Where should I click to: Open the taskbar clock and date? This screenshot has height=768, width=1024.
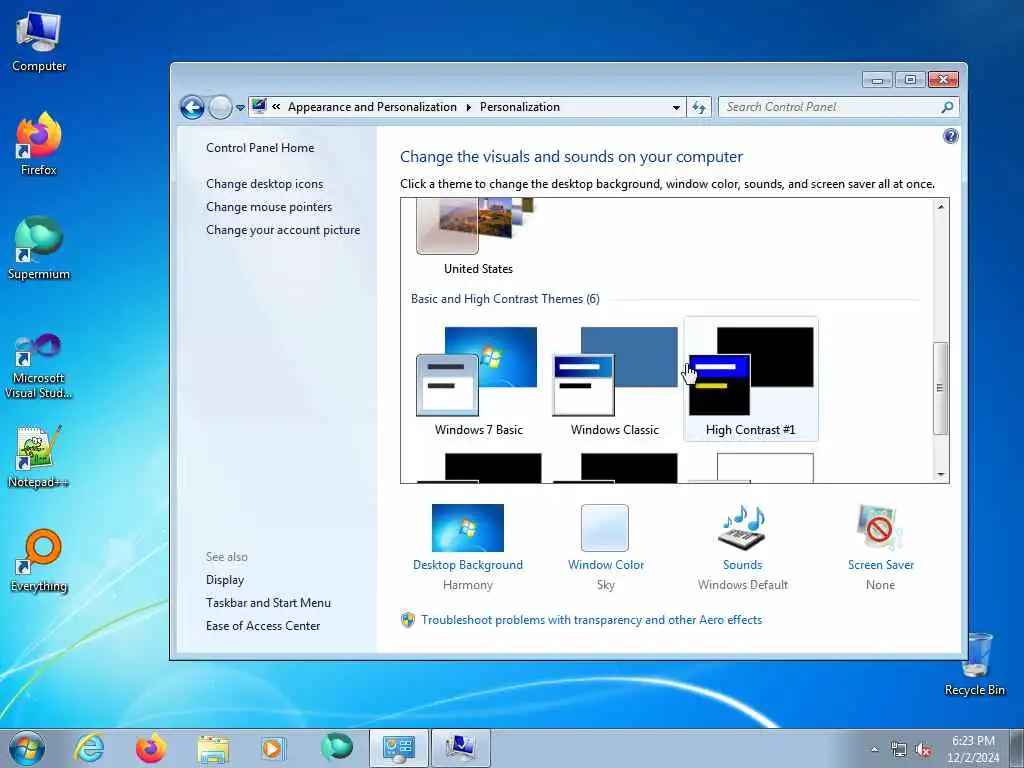(x=973, y=749)
